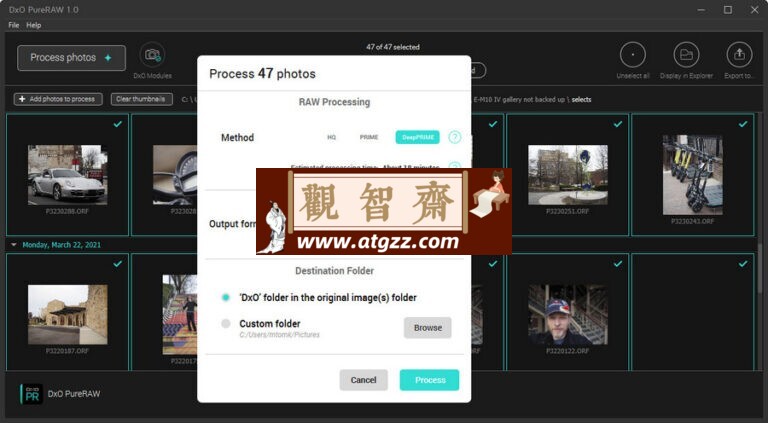This screenshot has width=768, height=423.
Task: Toggle checkmark on P3230251.ORF thumbnail
Action: coord(618,124)
